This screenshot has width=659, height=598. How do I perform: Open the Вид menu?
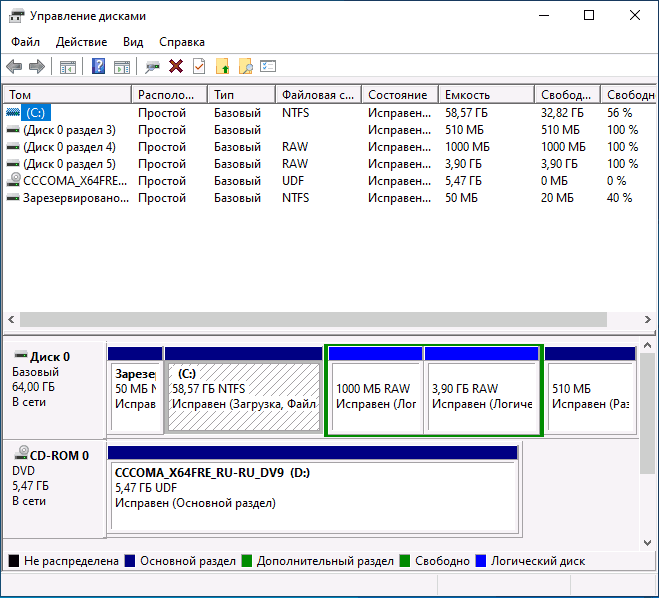[x=133, y=42]
